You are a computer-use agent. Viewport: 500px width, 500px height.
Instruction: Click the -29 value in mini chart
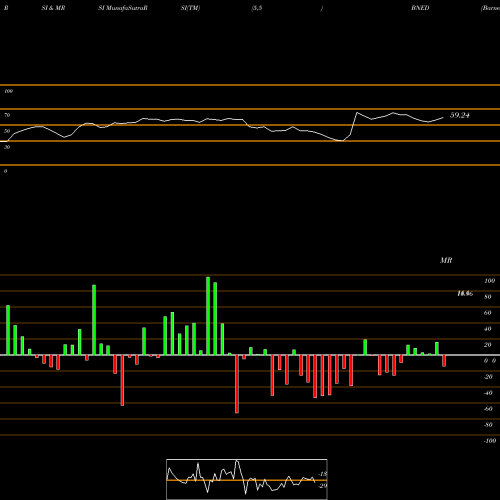pos(323,486)
